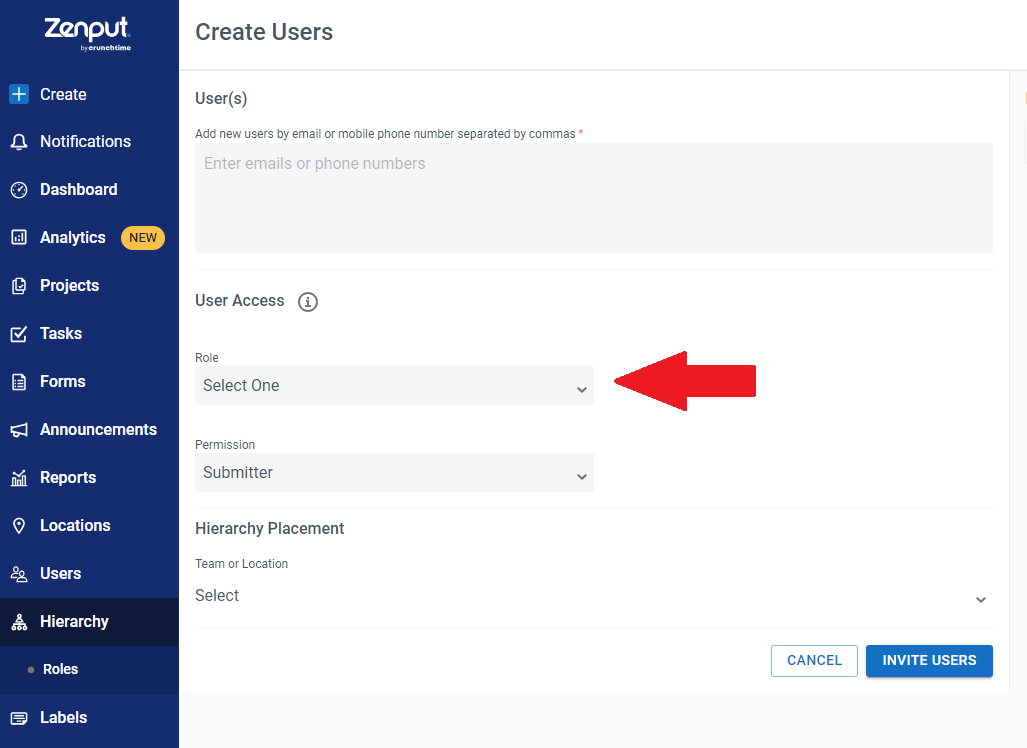Click the User(s) section heading
Image resolution: width=1027 pixels, height=748 pixels.
(x=221, y=99)
